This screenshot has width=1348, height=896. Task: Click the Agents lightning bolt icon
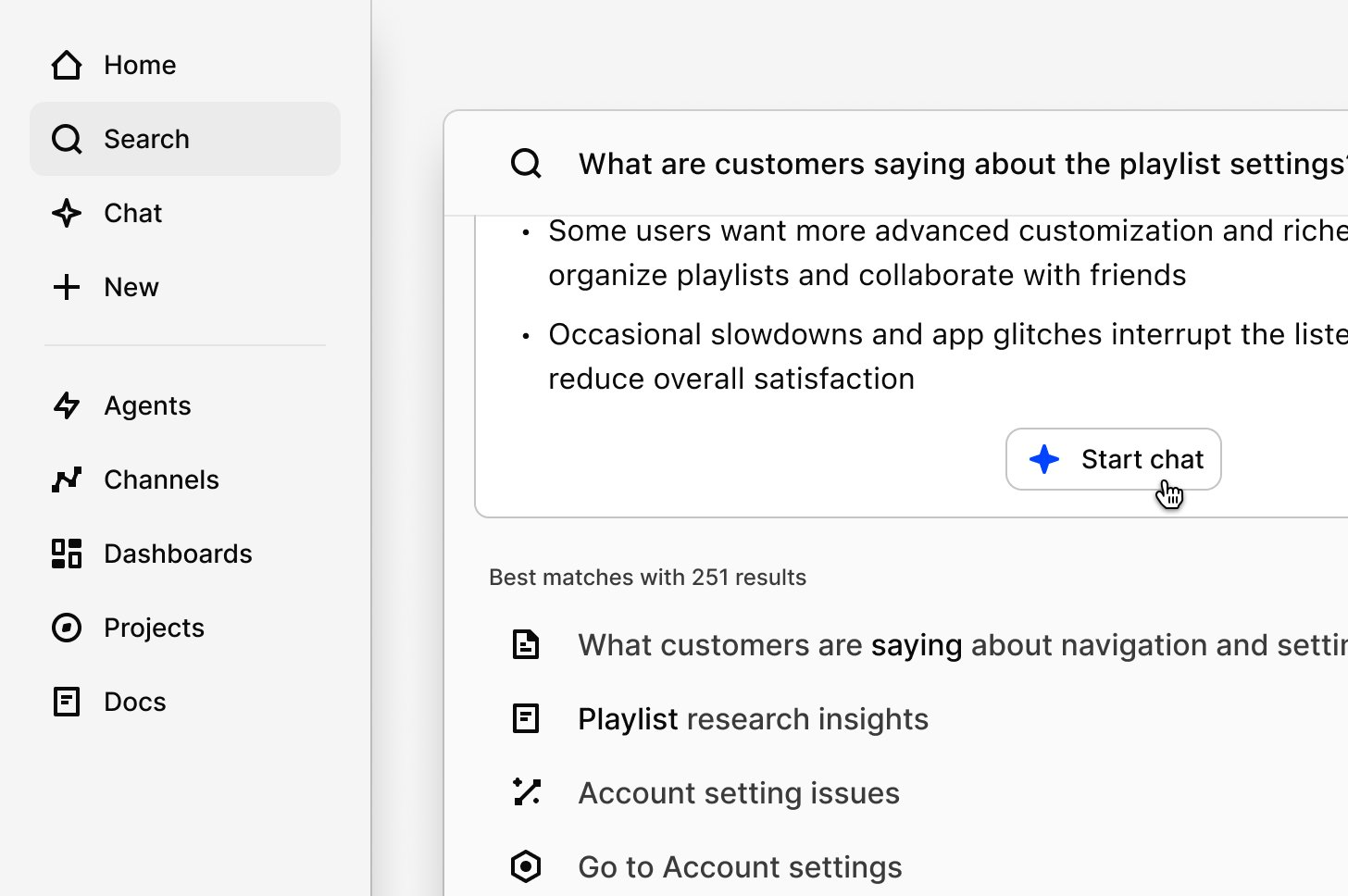pos(67,405)
